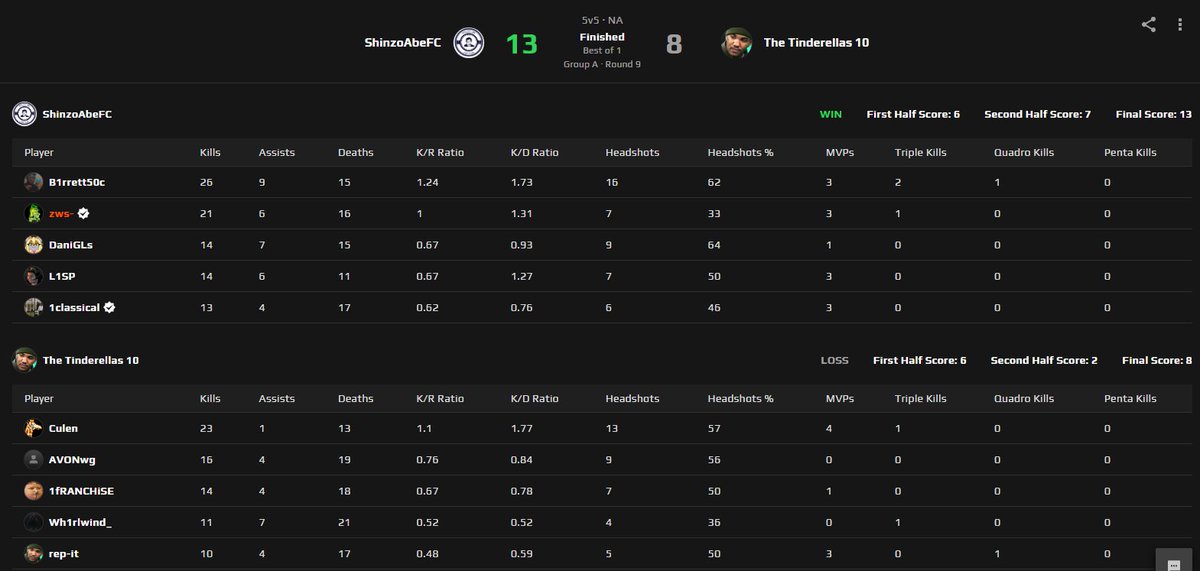
Task: Click ShinzoAbeFC Final Score: 13
Action: [x=1154, y=114]
